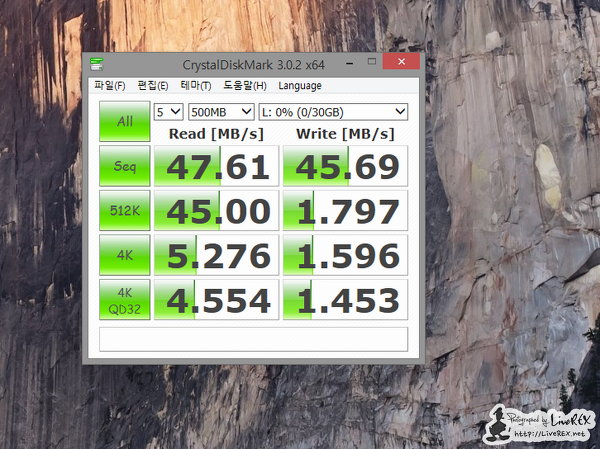Maximize the CrystalDiskMark window
600x449 pixels.
[x=372, y=61]
